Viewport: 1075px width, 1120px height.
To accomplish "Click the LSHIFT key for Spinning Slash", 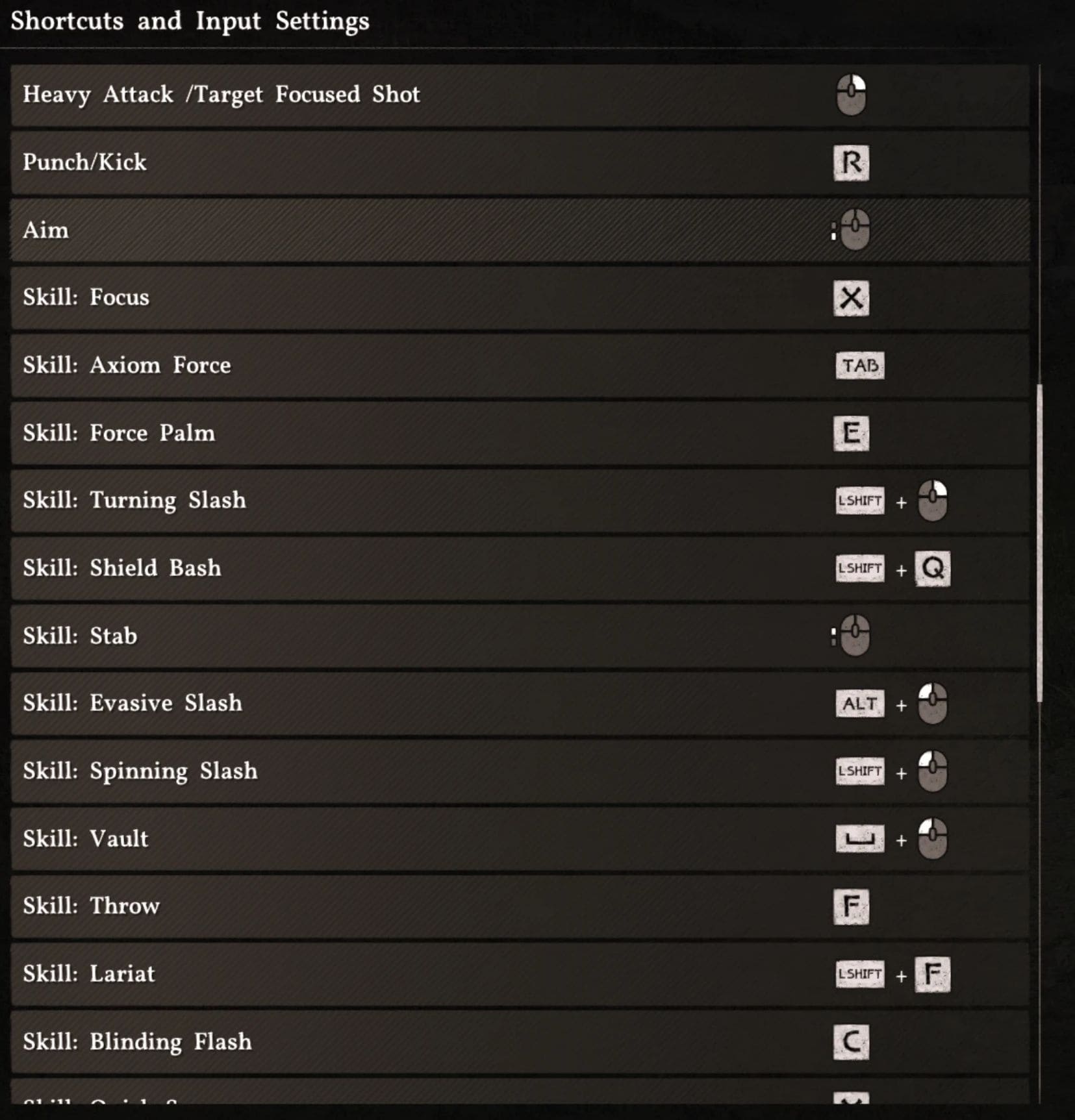I will coord(859,771).
